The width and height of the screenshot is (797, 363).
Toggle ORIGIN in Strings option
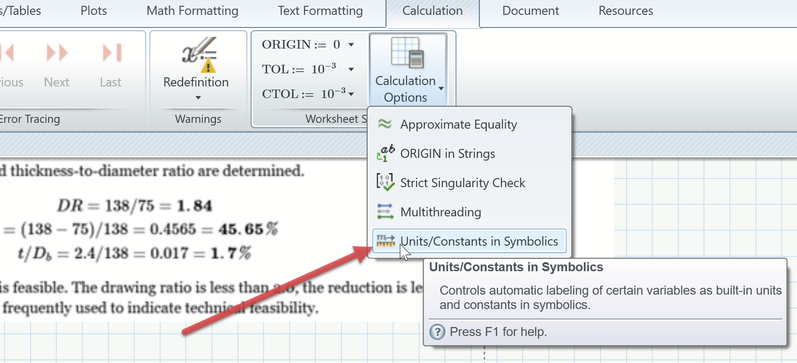[x=469, y=154]
